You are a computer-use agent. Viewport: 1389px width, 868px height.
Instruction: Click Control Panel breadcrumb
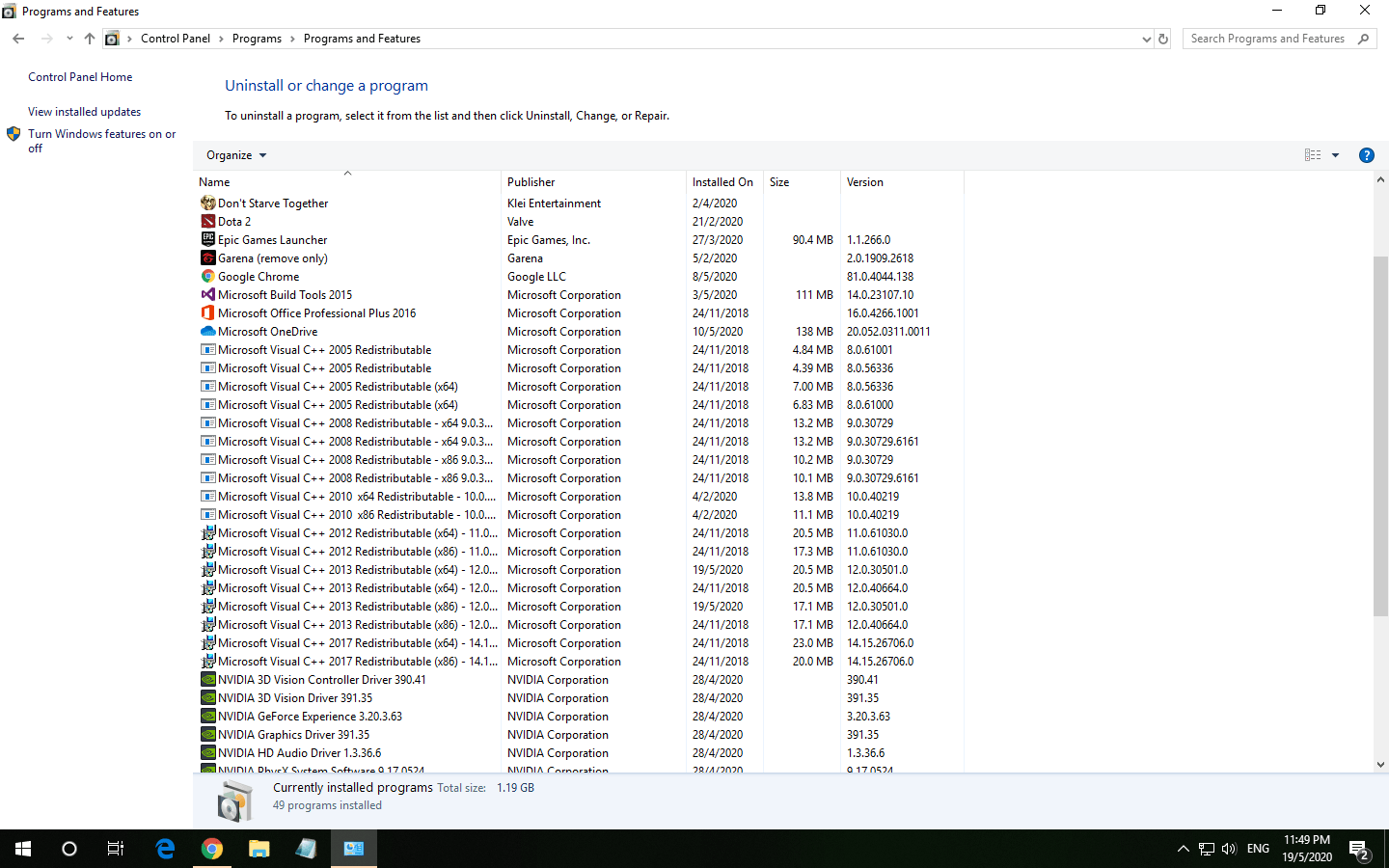pos(176,39)
